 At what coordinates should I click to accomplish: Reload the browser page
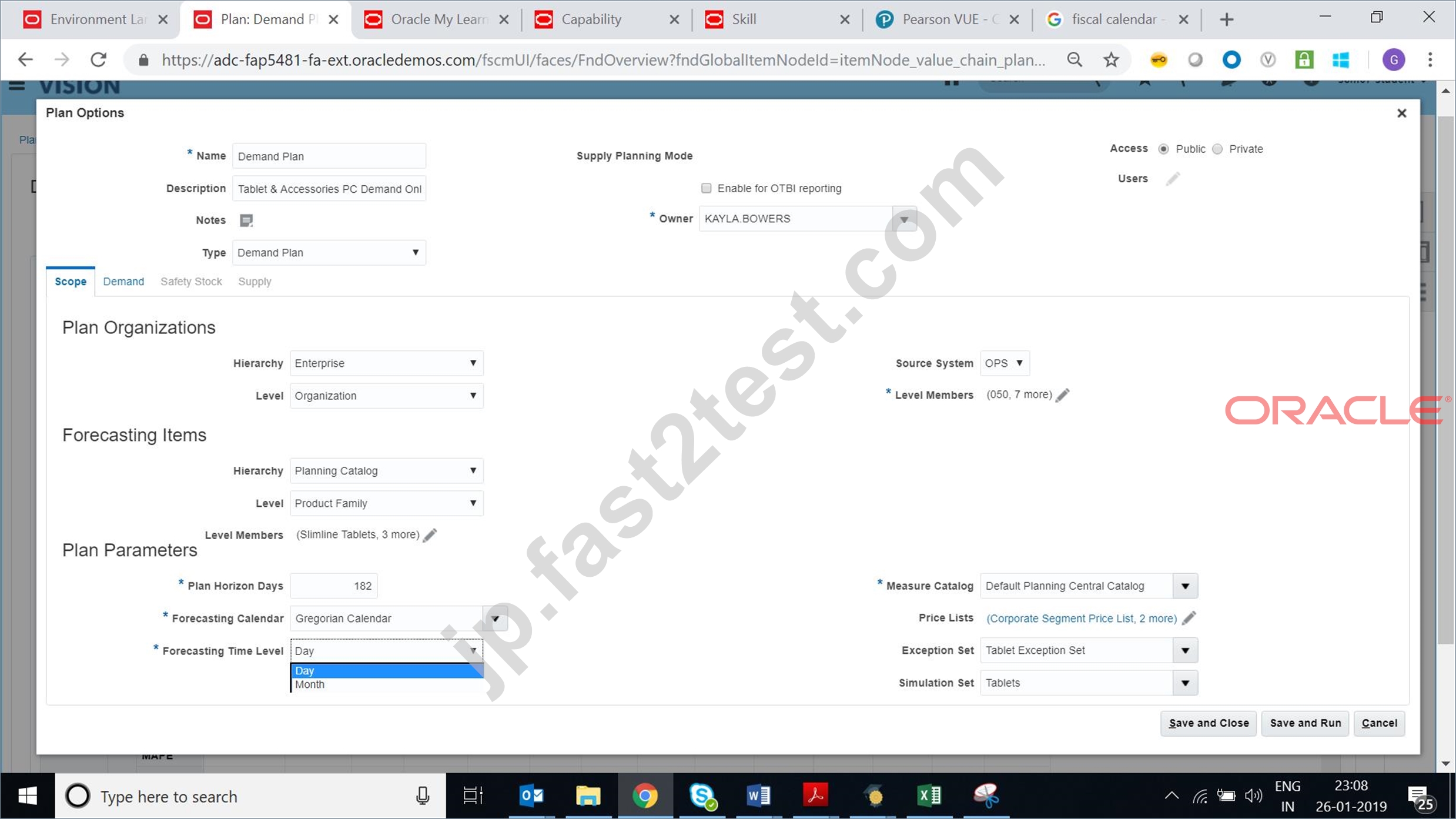(99, 59)
